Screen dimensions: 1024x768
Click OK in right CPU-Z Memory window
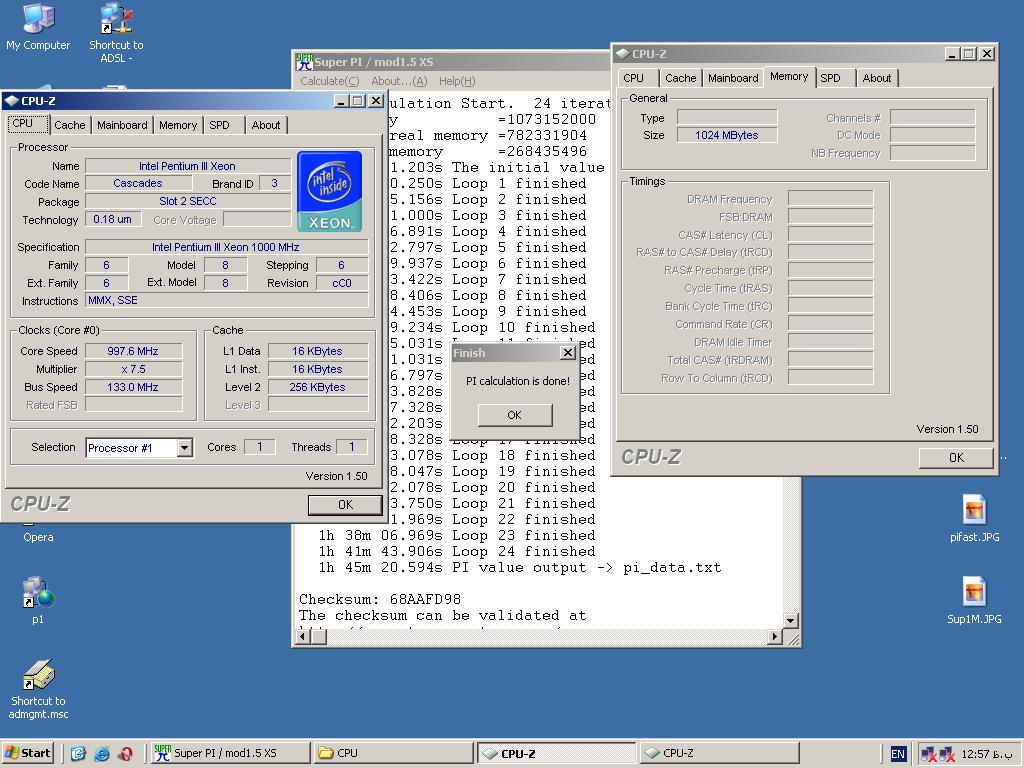[955, 457]
